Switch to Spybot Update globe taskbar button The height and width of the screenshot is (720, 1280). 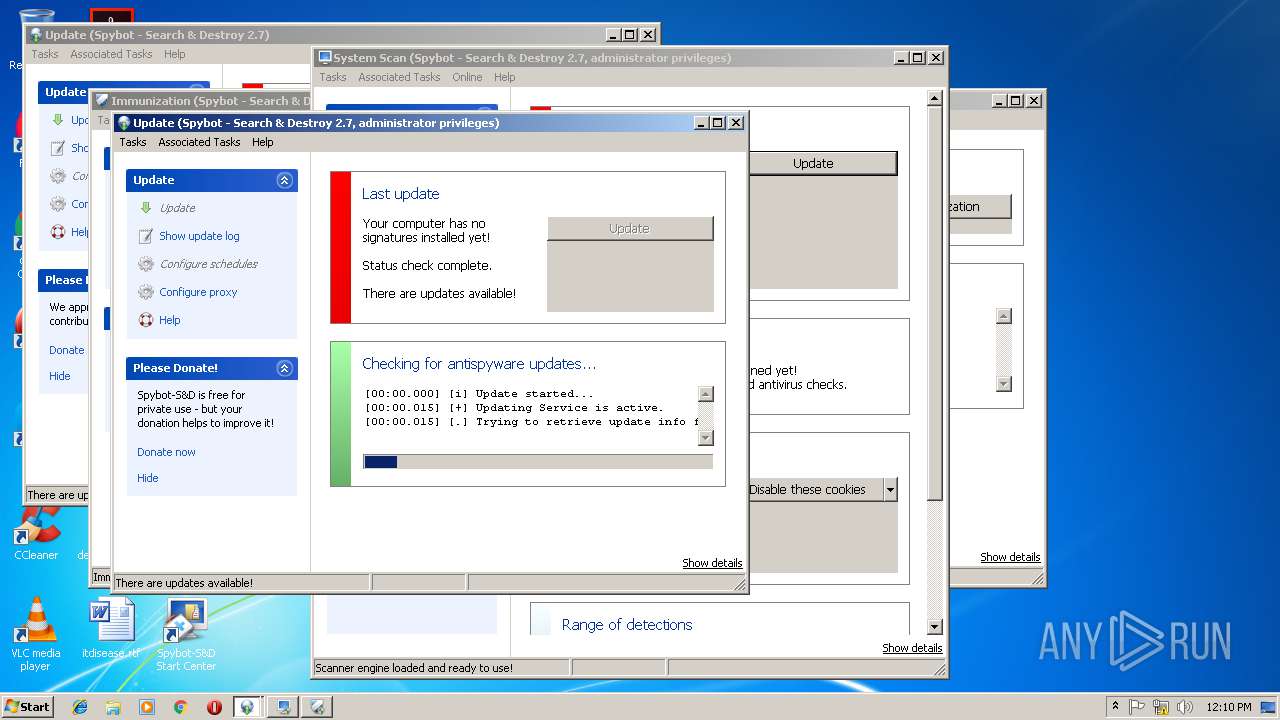[x=248, y=707]
